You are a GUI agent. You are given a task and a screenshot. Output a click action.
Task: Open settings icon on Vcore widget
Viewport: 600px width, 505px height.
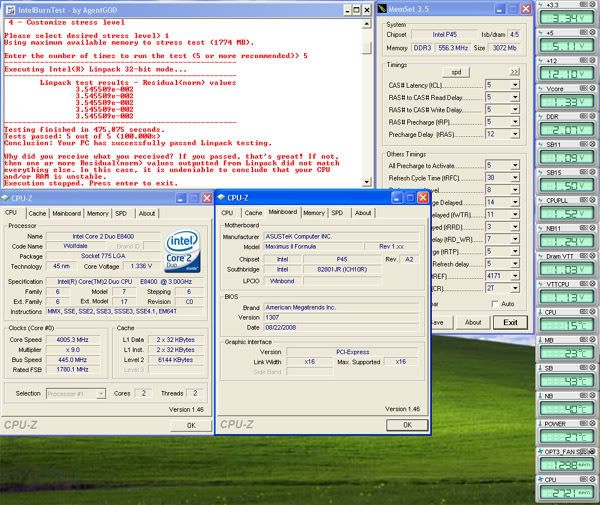[x=584, y=88]
